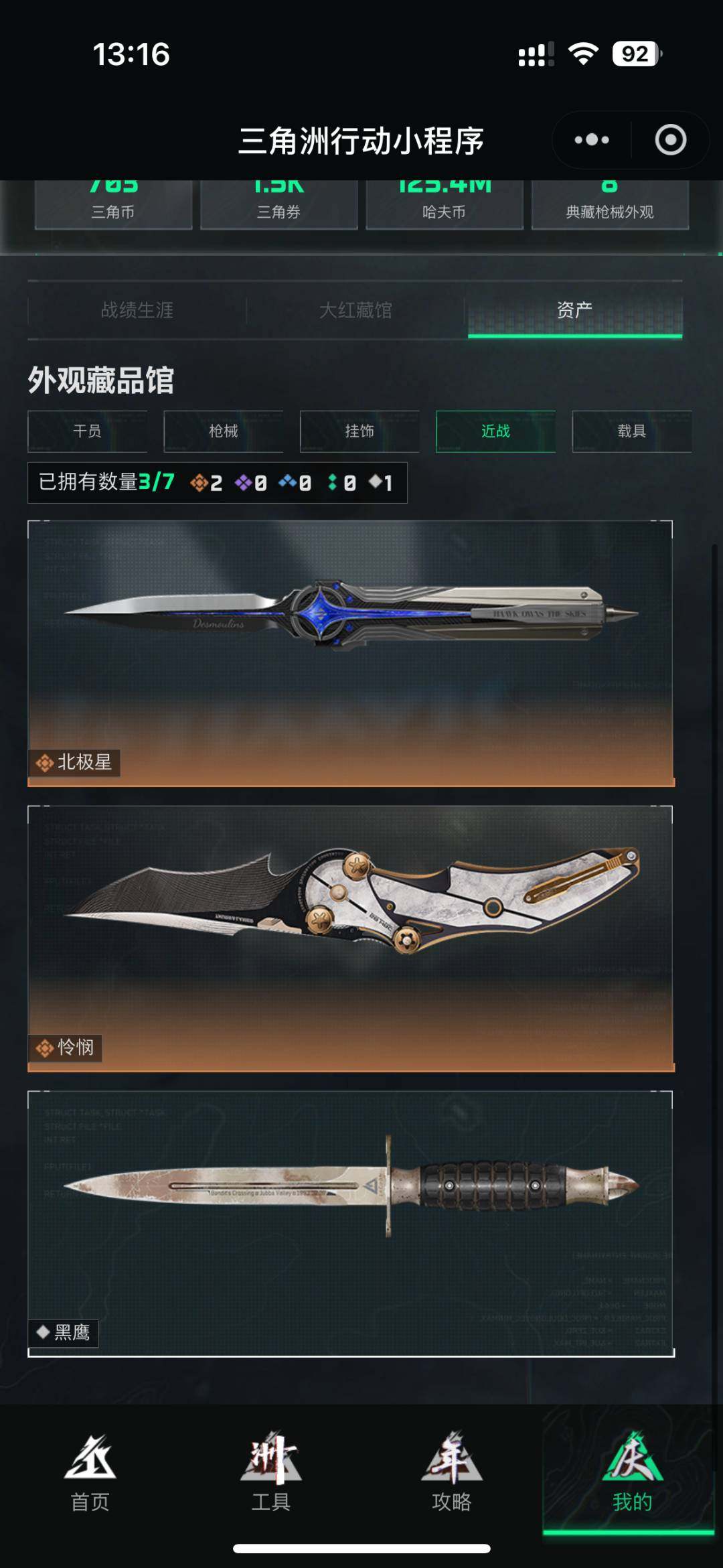Tap the orange rarity icon beside 北极星
Viewport: 723px width, 1568px height.
click(x=45, y=763)
